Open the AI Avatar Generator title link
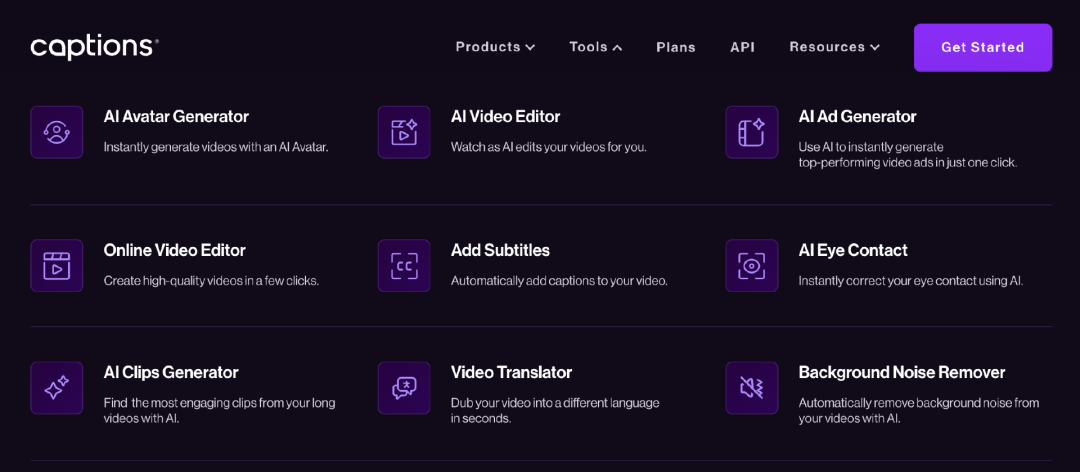This screenshot has width=1080, height=472. point(176,117)
